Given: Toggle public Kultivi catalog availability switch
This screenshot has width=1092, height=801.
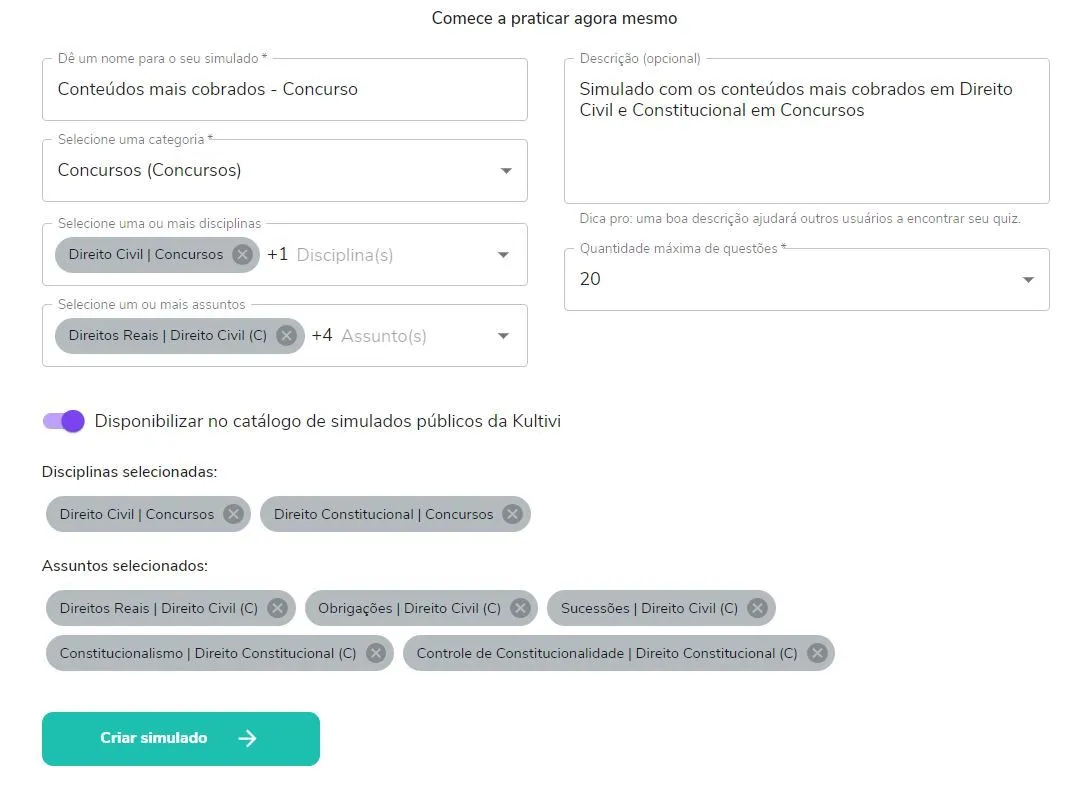Looking at the screenshot, I should click(x=64, y=421).
